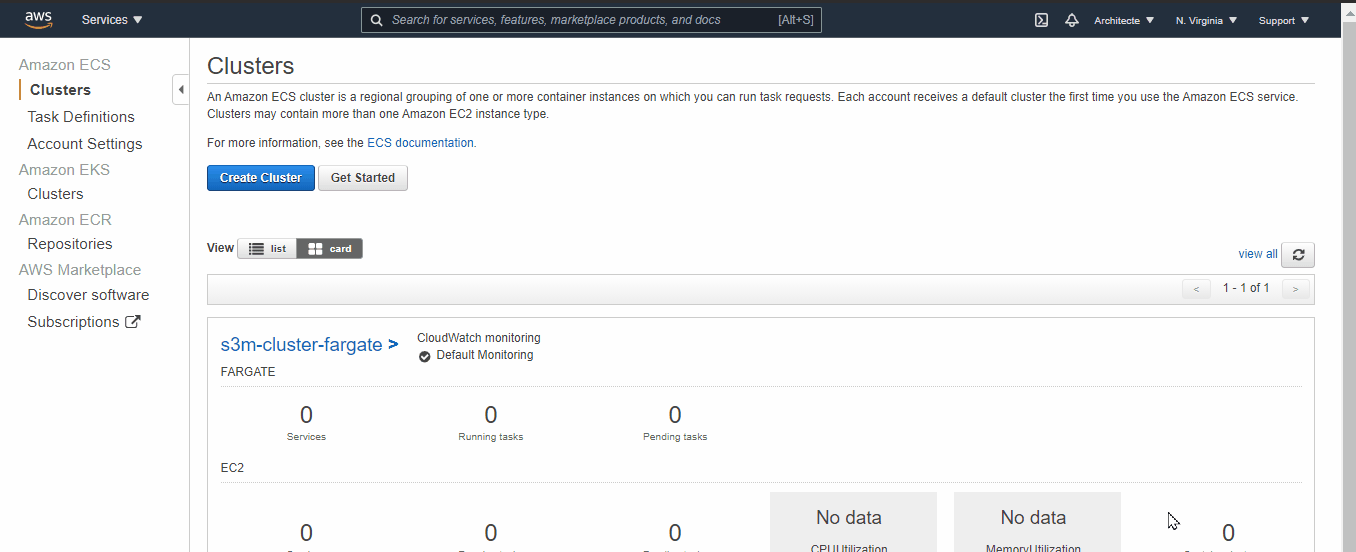
Task: Click the '1 - 1 of 1' pagination text
Action: (1246, 288)
